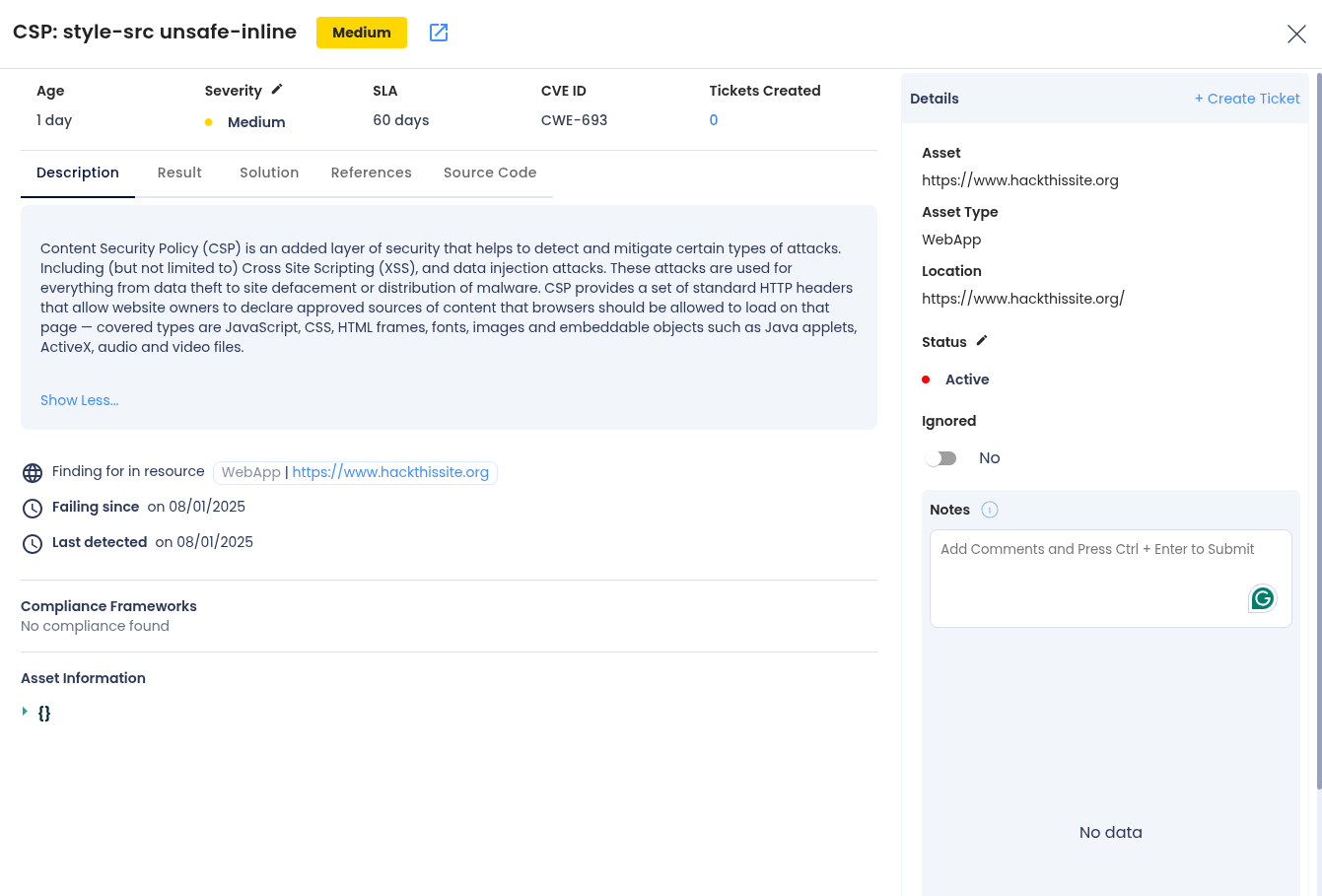The image size is (1322, 896).
Task: Edit severity with the pencil icon
Action: pyautogui.click(x=277, y=90)
